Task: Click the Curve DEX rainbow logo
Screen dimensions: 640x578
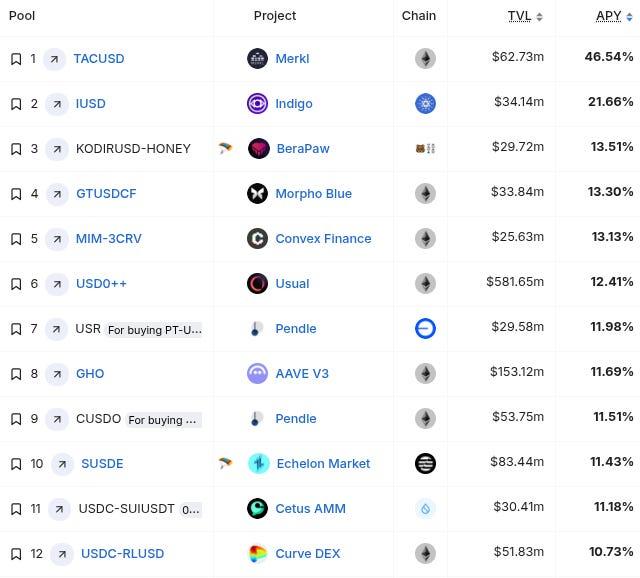Action: (x=257, y=554)
